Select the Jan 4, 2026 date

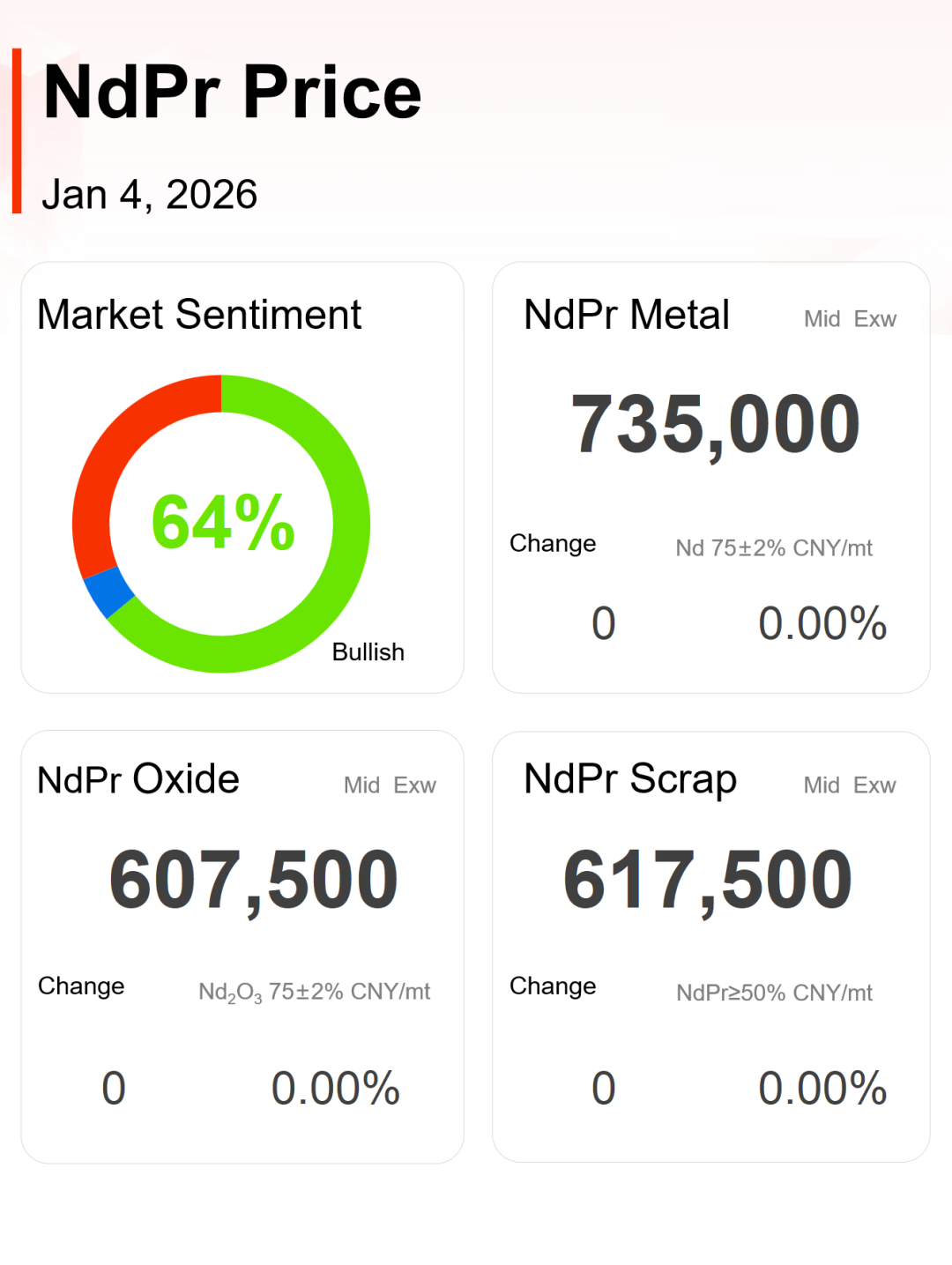pyautogui.click(x=150, y=195)
